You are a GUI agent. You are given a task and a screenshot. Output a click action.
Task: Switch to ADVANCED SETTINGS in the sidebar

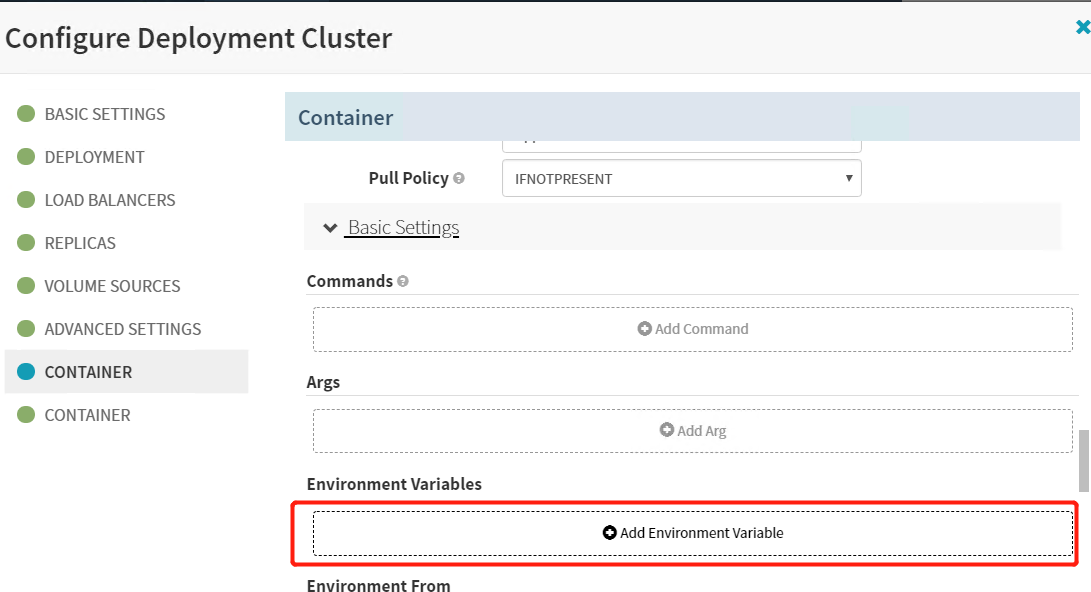pyautogui.click(x=122, y=329)
